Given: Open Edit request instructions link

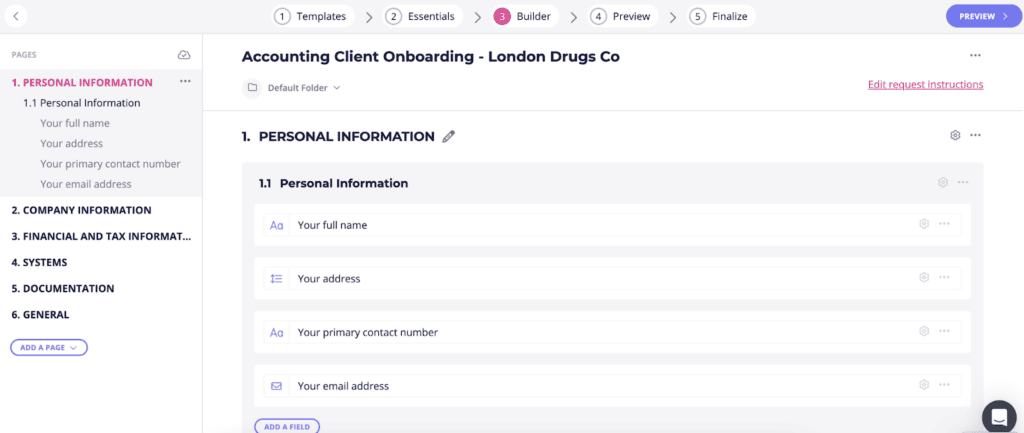Looking at the screenshot, I should click(925, 84).
